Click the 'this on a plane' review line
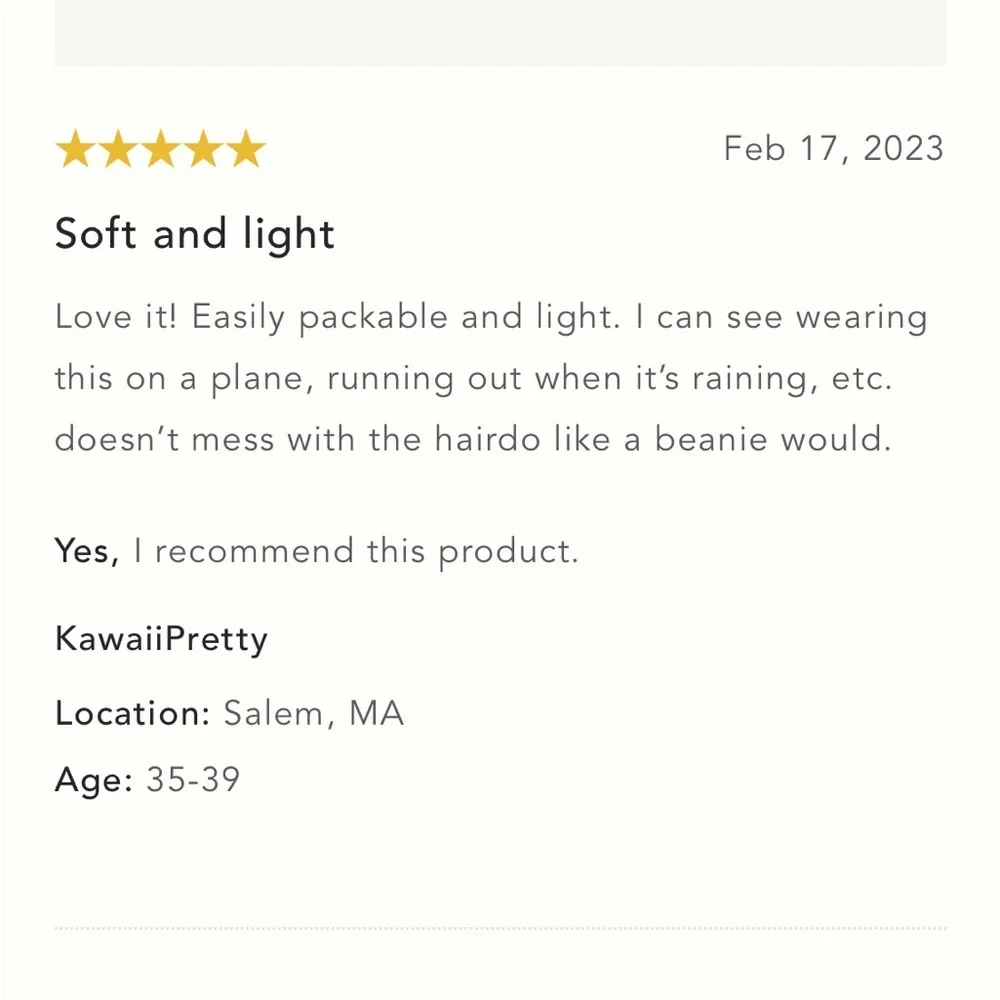 [x=473, y=379]
